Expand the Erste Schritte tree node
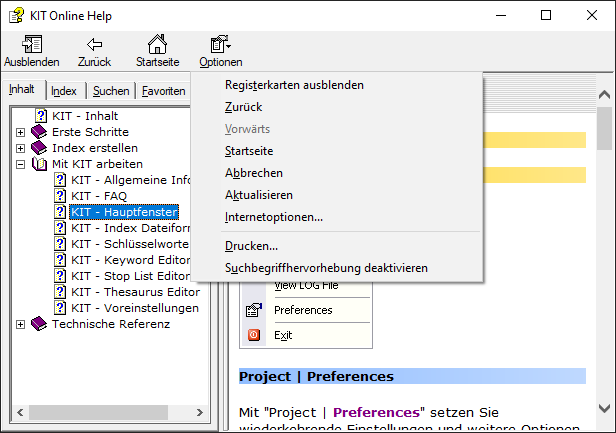The height and width of the screenshot is (433, 616). 21,132
